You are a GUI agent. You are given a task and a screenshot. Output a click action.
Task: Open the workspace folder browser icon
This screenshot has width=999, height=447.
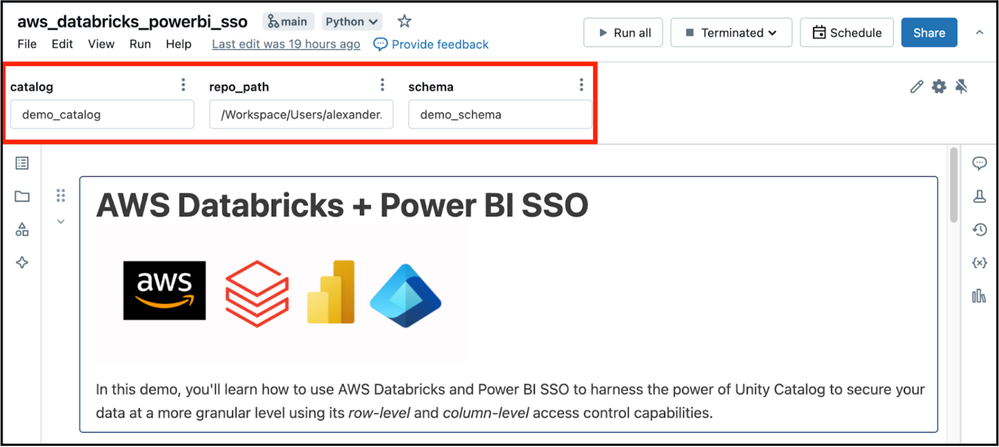click(22, 197)
